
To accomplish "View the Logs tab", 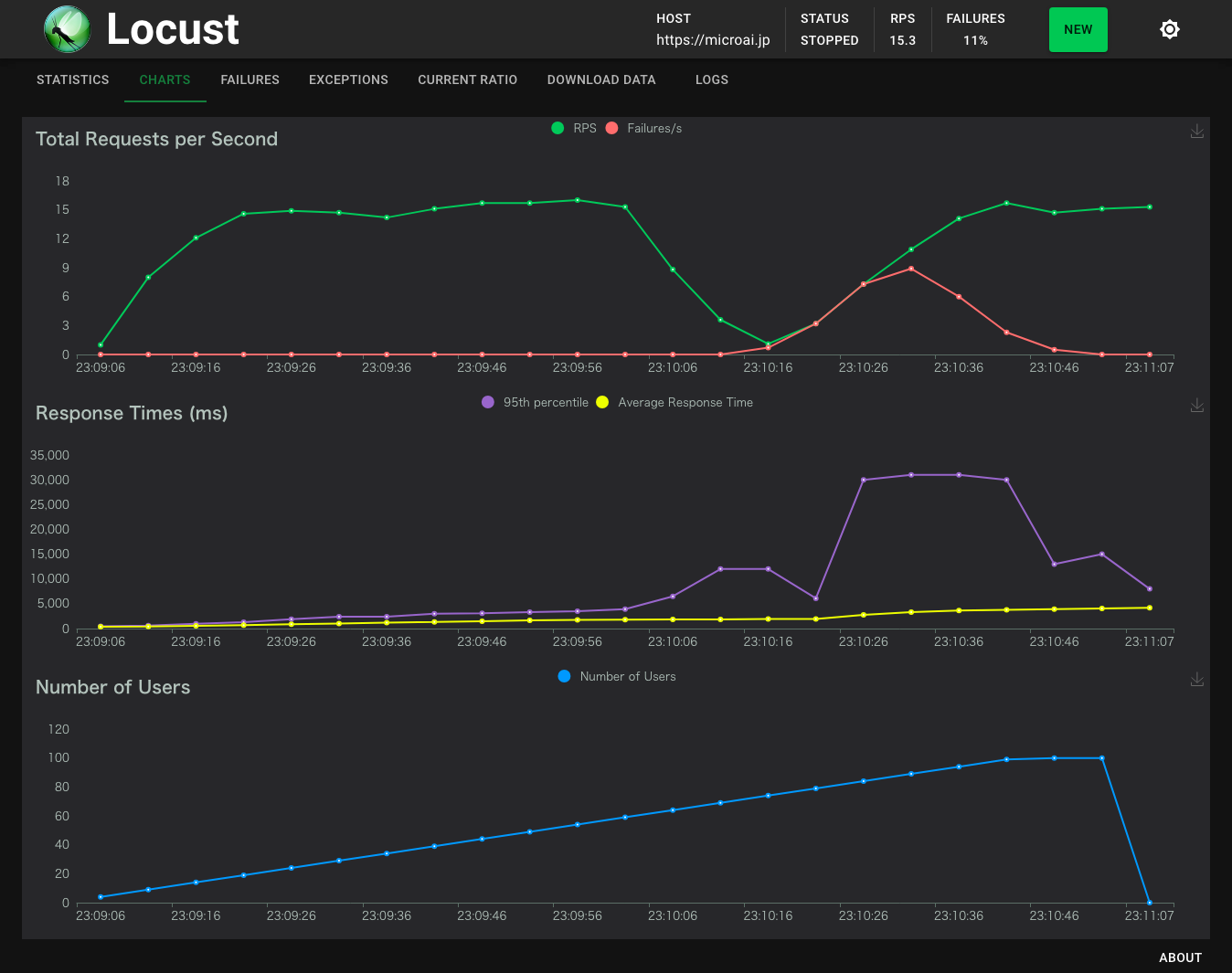I will (711, 80).
